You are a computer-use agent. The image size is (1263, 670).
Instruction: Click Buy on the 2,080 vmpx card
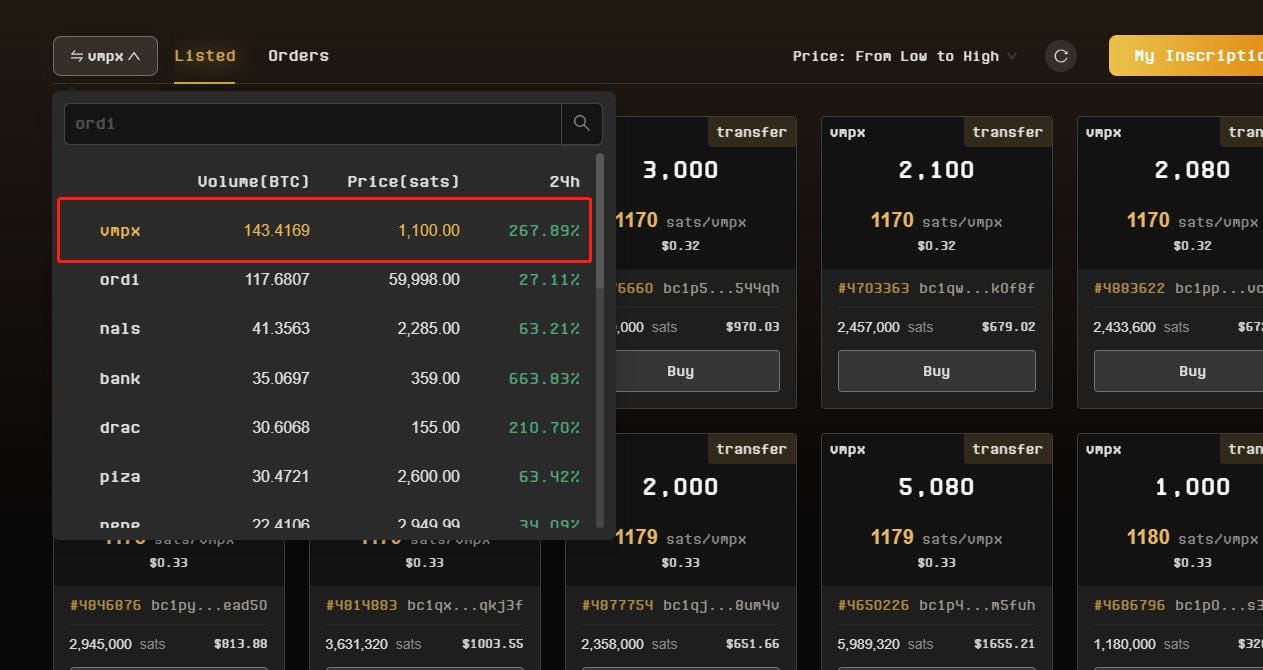pos(1192,371)
